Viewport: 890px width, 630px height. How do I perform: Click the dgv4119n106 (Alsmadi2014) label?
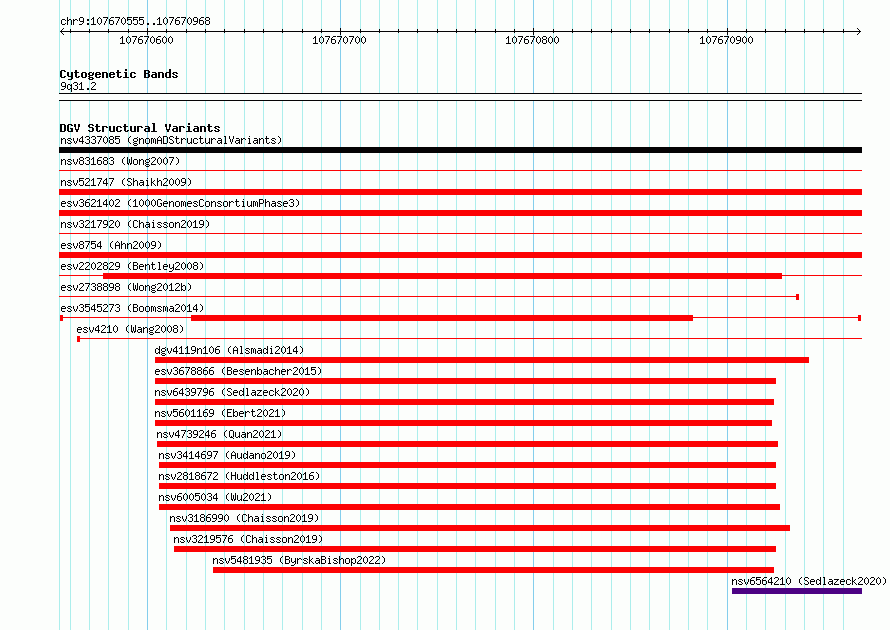coord(229,350)
